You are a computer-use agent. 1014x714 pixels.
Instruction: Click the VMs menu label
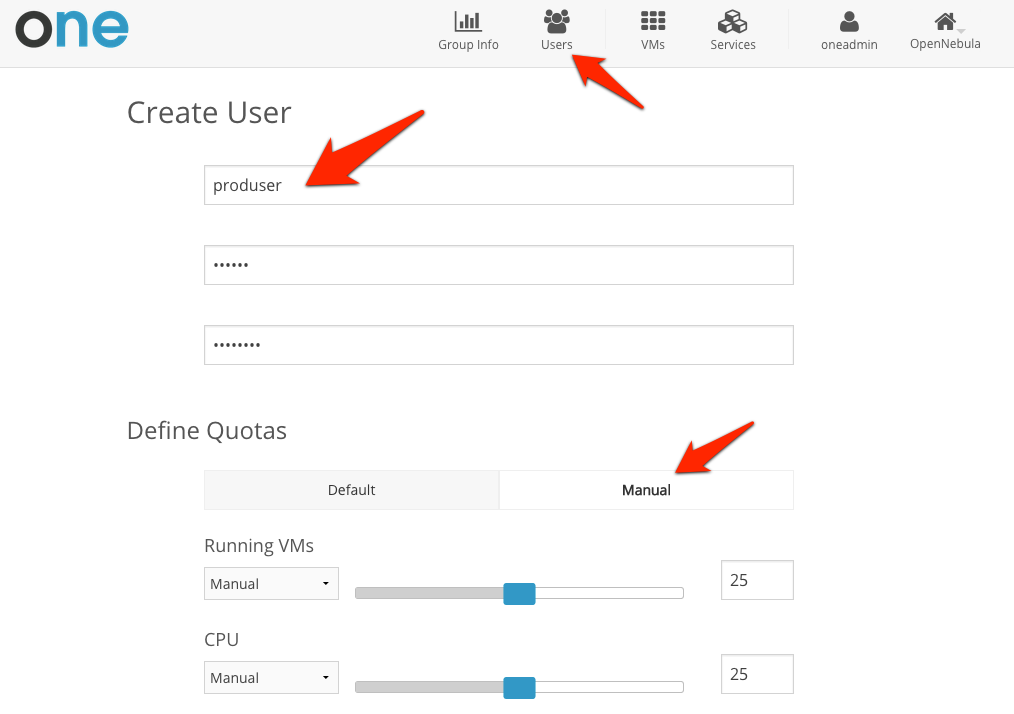(x=653, y=45)
